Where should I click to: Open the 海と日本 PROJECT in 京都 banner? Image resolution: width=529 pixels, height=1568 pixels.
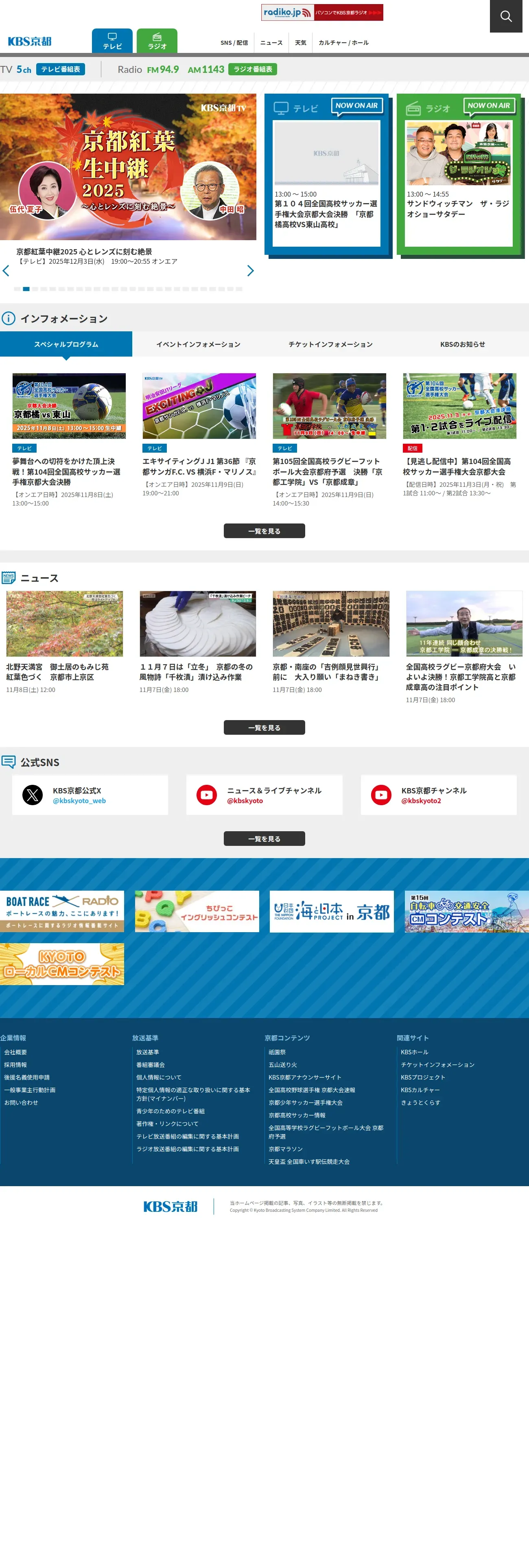(x=332, y=911)
